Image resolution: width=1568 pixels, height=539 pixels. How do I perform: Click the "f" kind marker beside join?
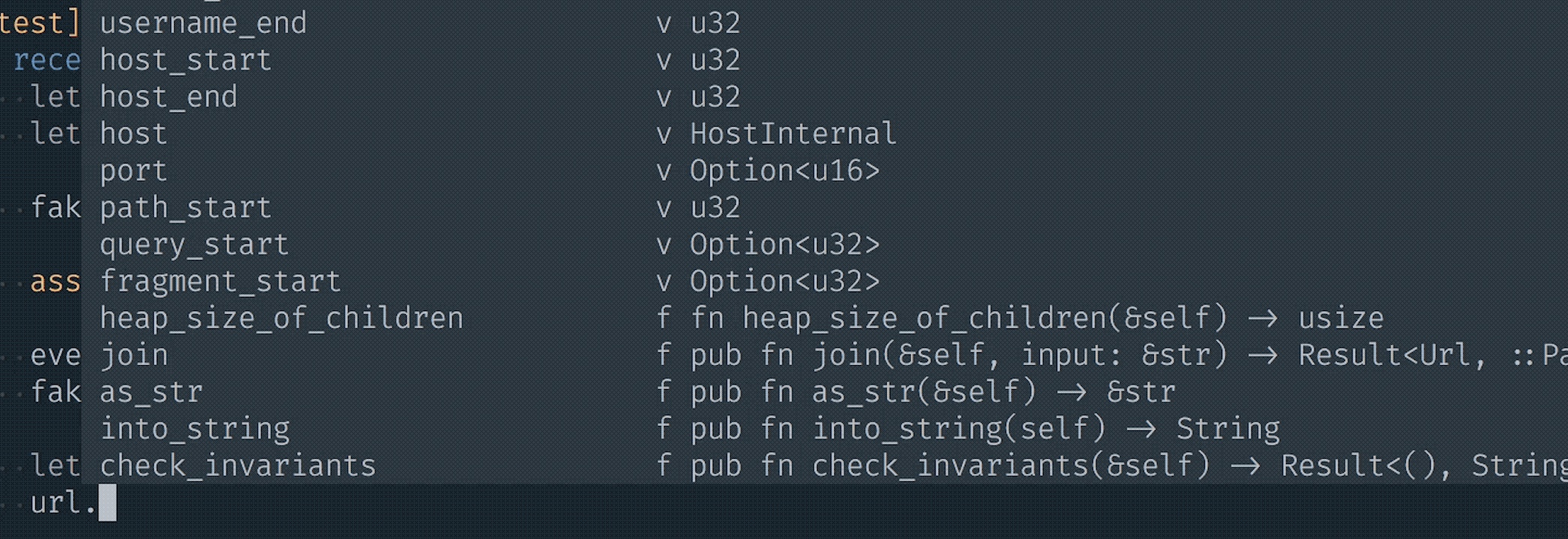pos(663,355)
